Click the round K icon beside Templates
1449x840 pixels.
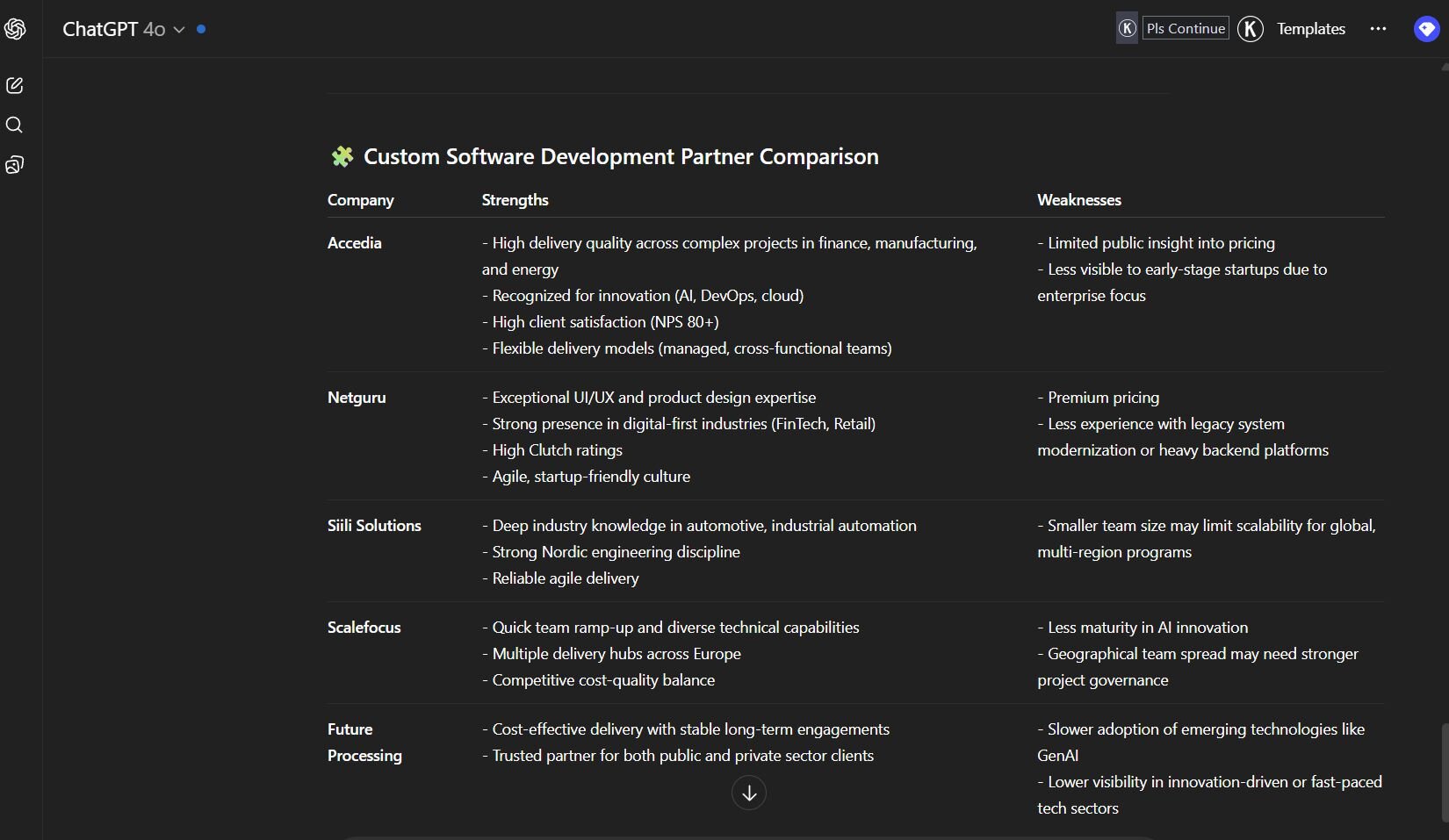click(1251, 29)
